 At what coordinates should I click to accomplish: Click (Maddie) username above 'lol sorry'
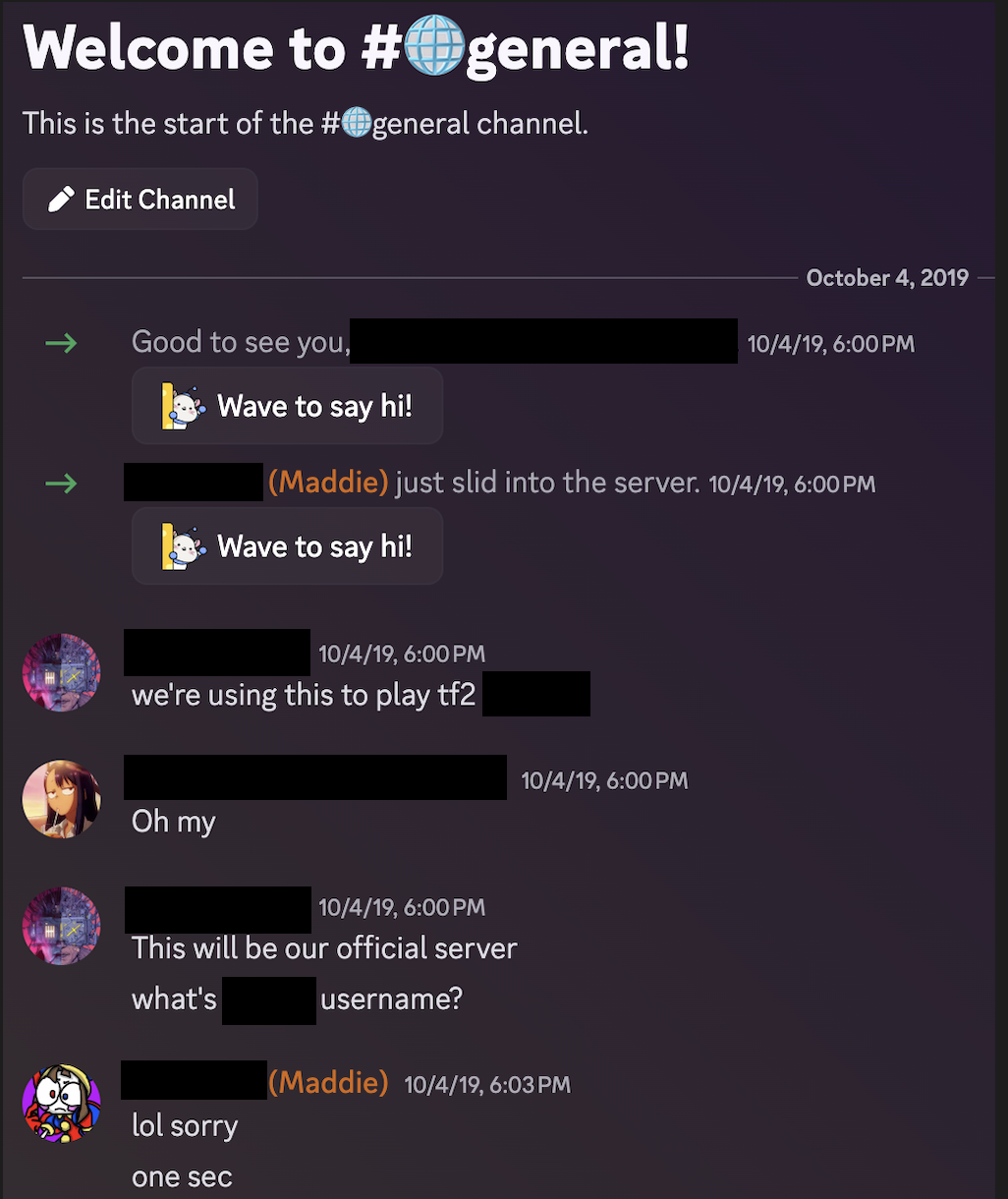328,1083
